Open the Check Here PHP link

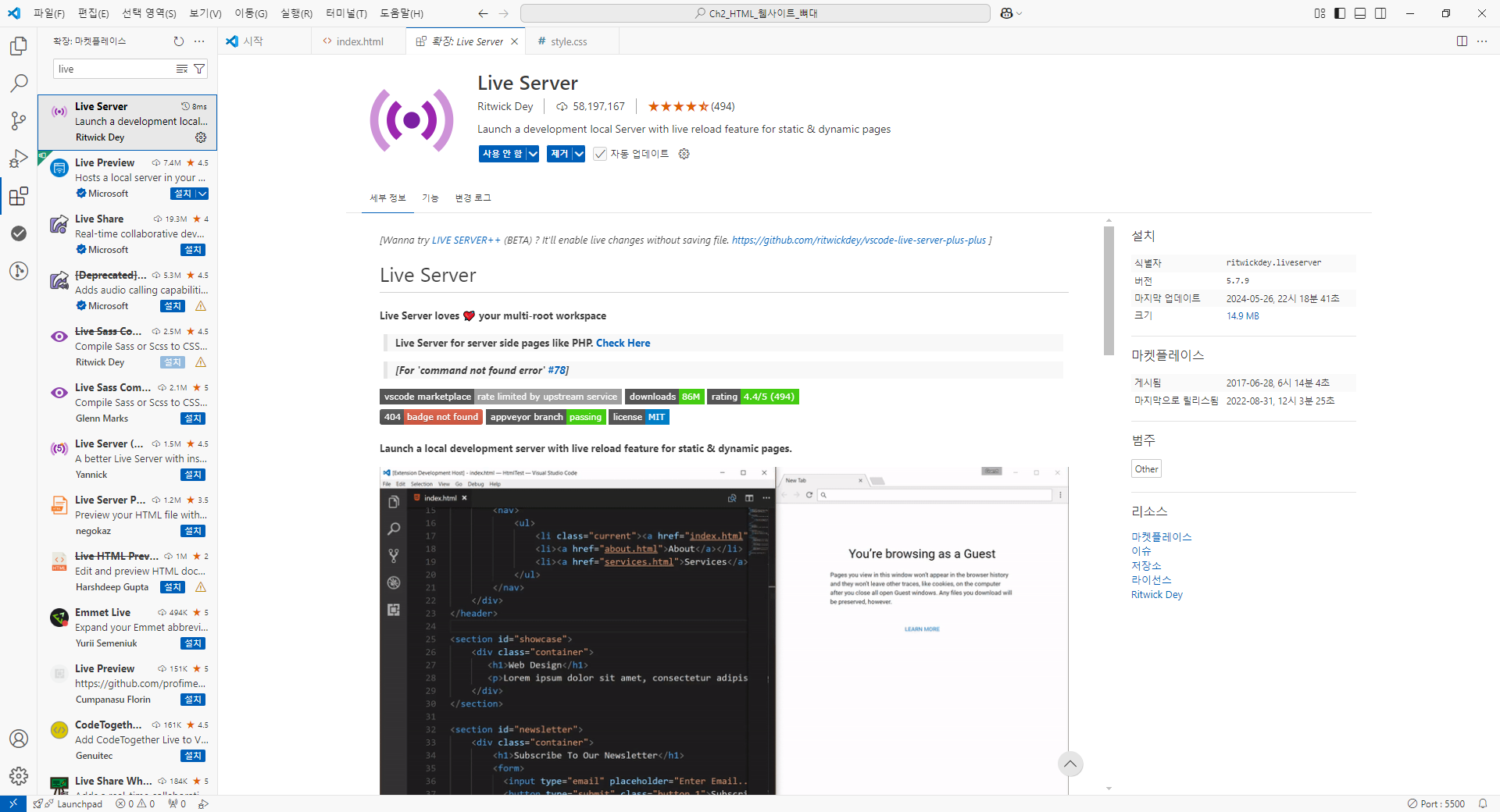623,343
